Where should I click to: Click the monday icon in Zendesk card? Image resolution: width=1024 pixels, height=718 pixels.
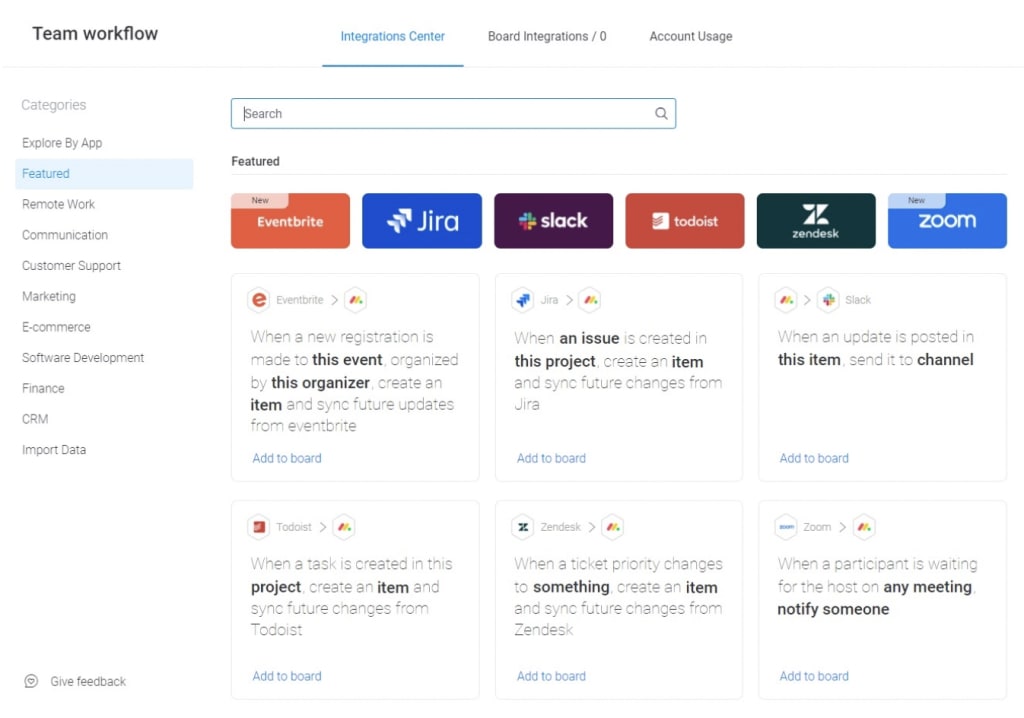[x=613, y=527]
